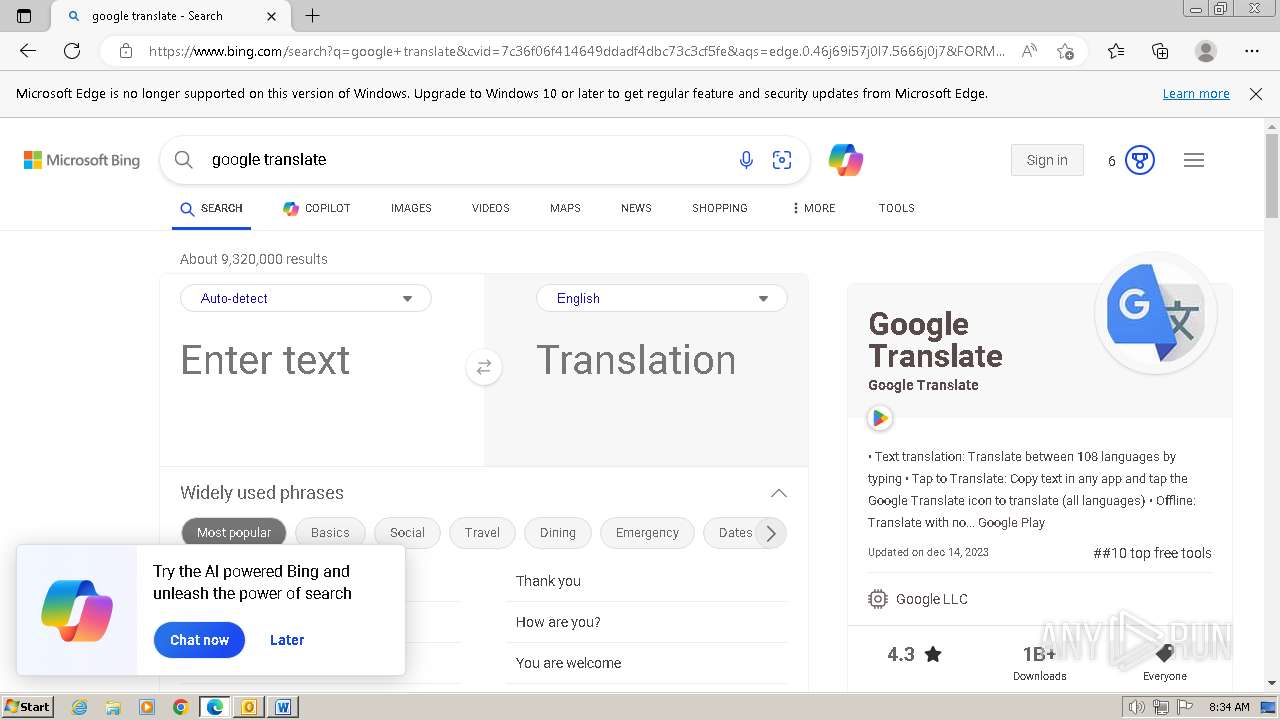Click the Edge profile avatar icon
Viewport: 1280px width, 720px height.
coord(1206,51)
